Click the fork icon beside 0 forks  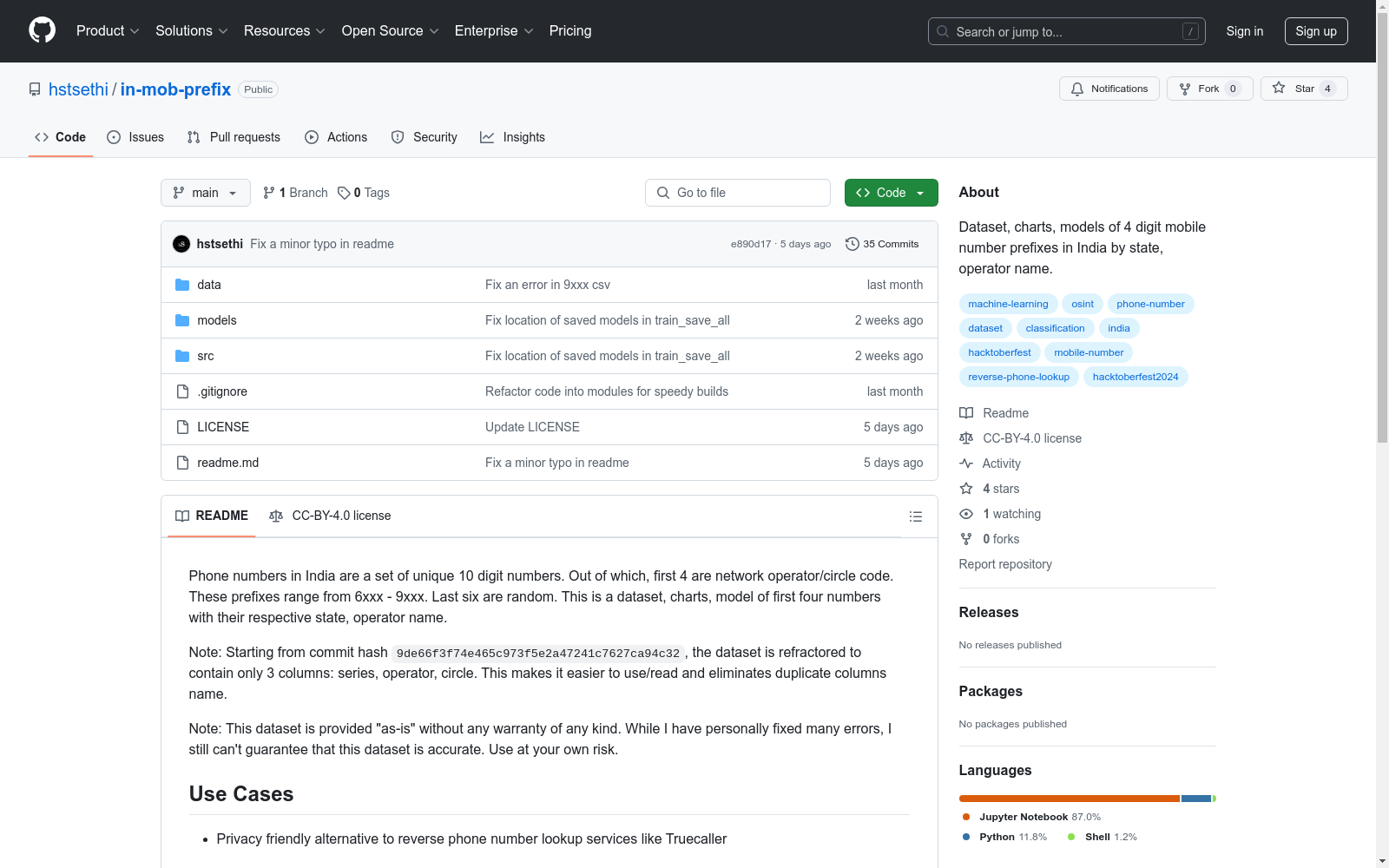click(x=966, y=539)
